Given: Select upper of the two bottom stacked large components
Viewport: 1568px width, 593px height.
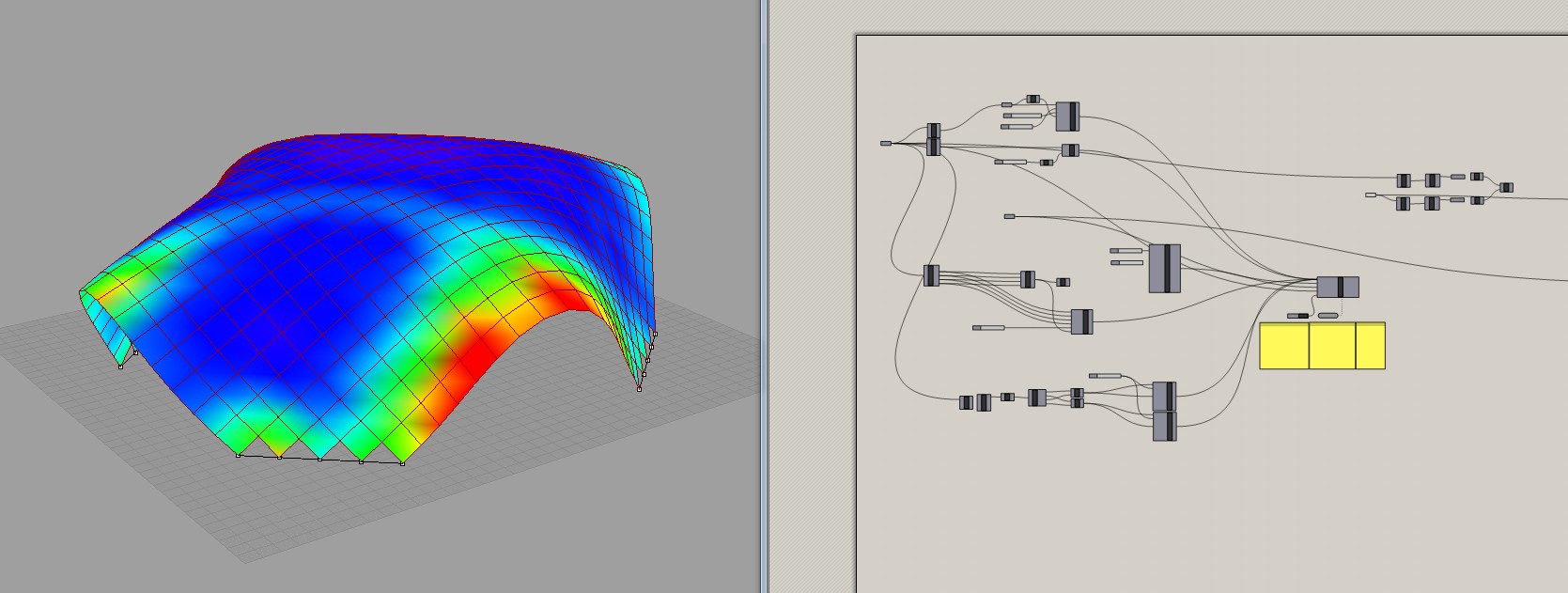Looking at the screenshot, I should click(x=1165, y=397).
